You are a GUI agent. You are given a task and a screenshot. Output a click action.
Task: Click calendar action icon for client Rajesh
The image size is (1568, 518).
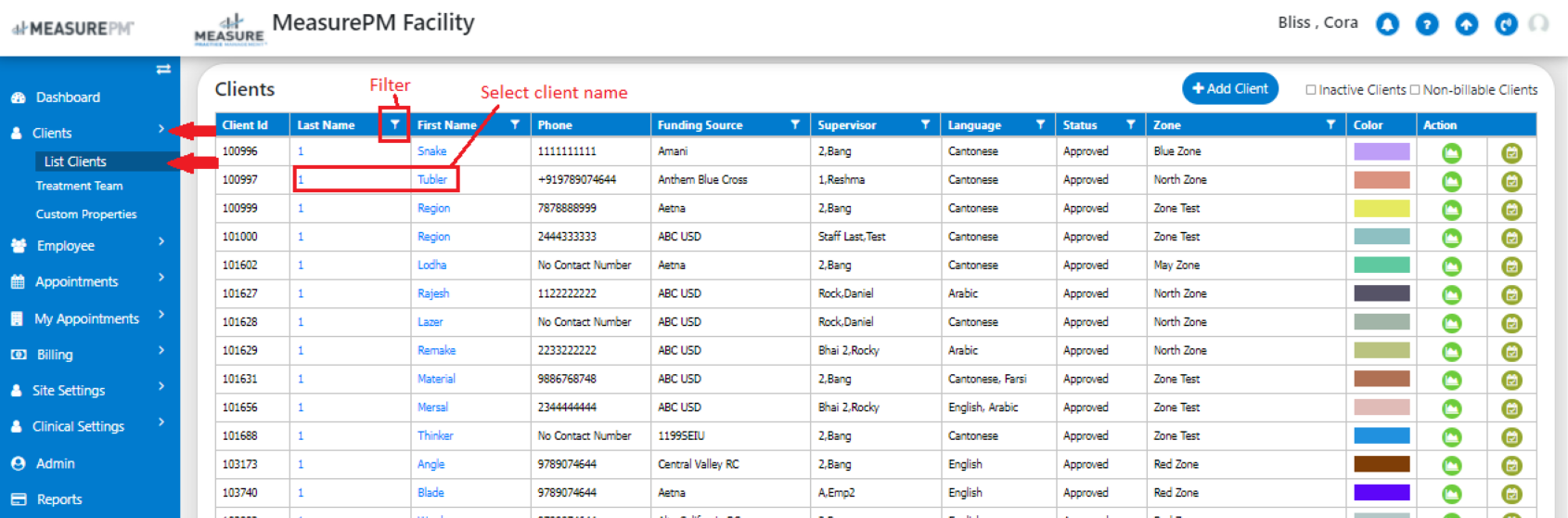pos(1511,295)
